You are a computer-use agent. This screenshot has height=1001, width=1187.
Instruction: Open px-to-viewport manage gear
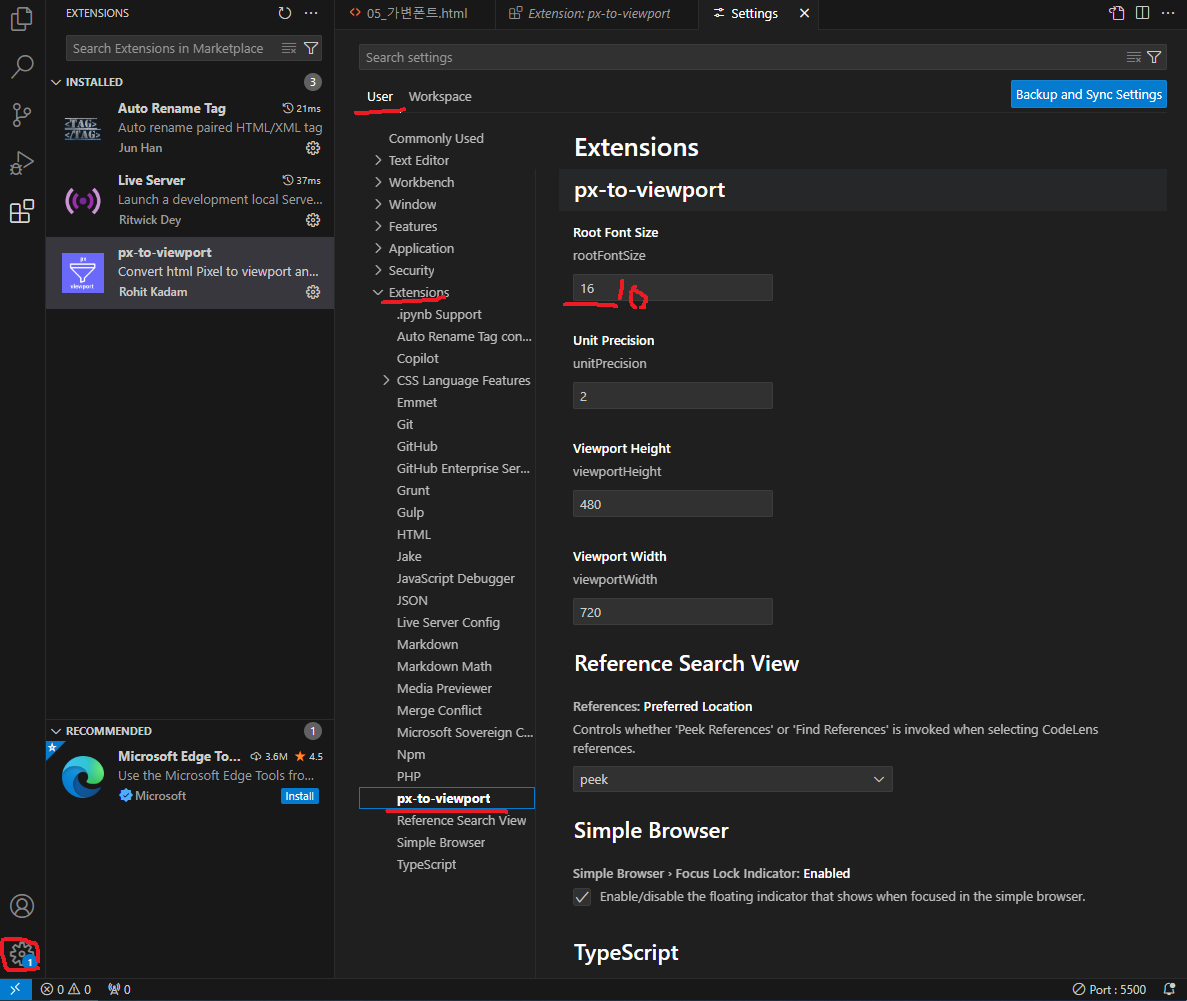click(313, 292)
